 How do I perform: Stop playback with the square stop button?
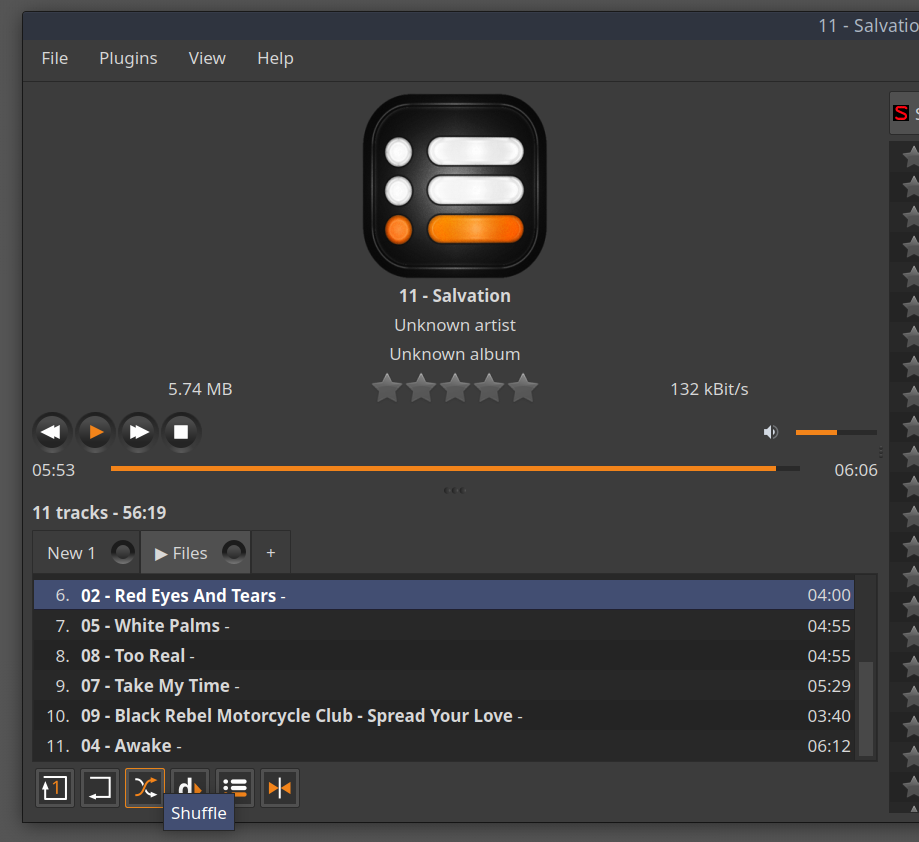tap(182, 432)
